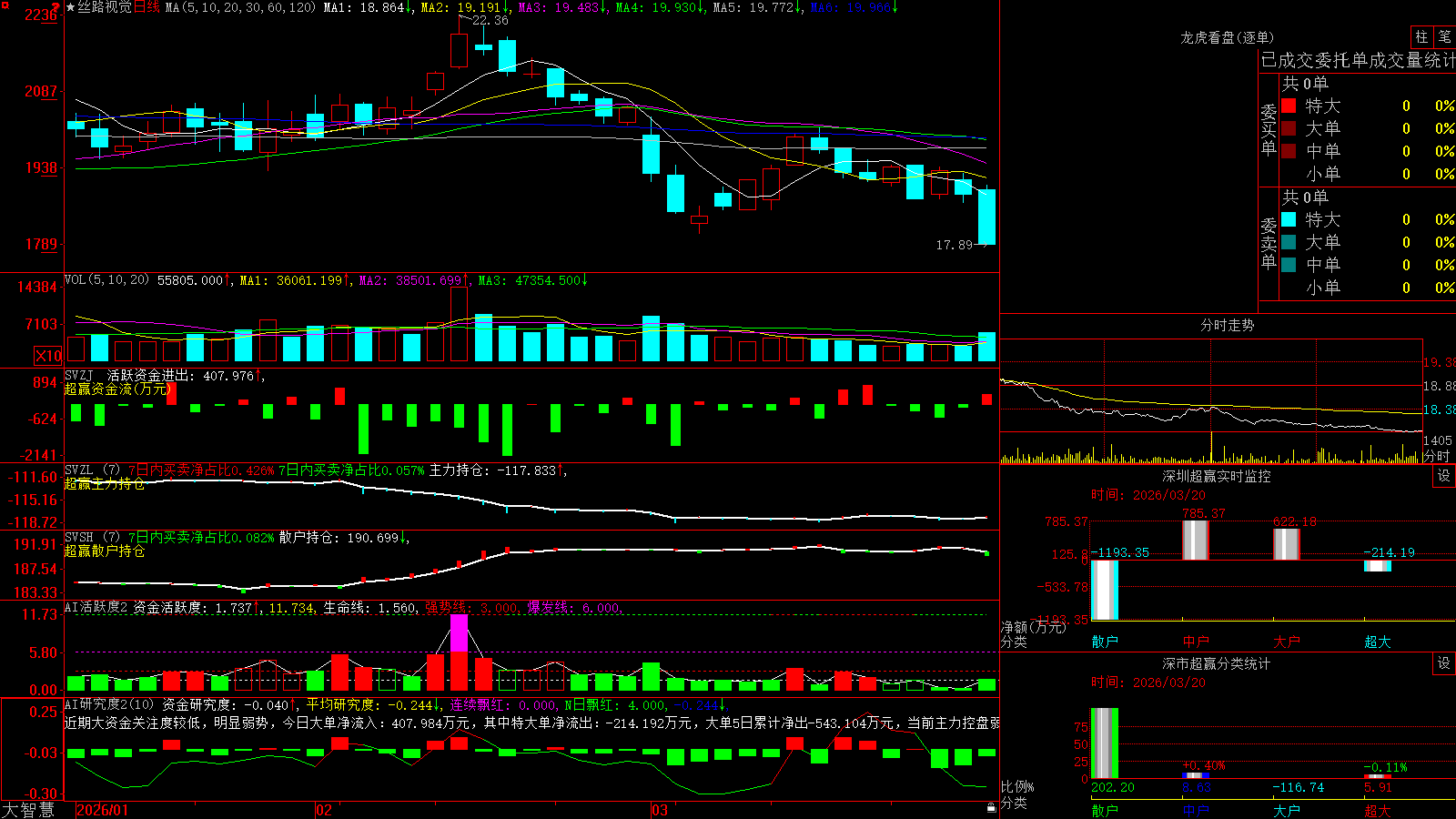Click the 已成交委托单成交量统计 header

pos(1358,60)
